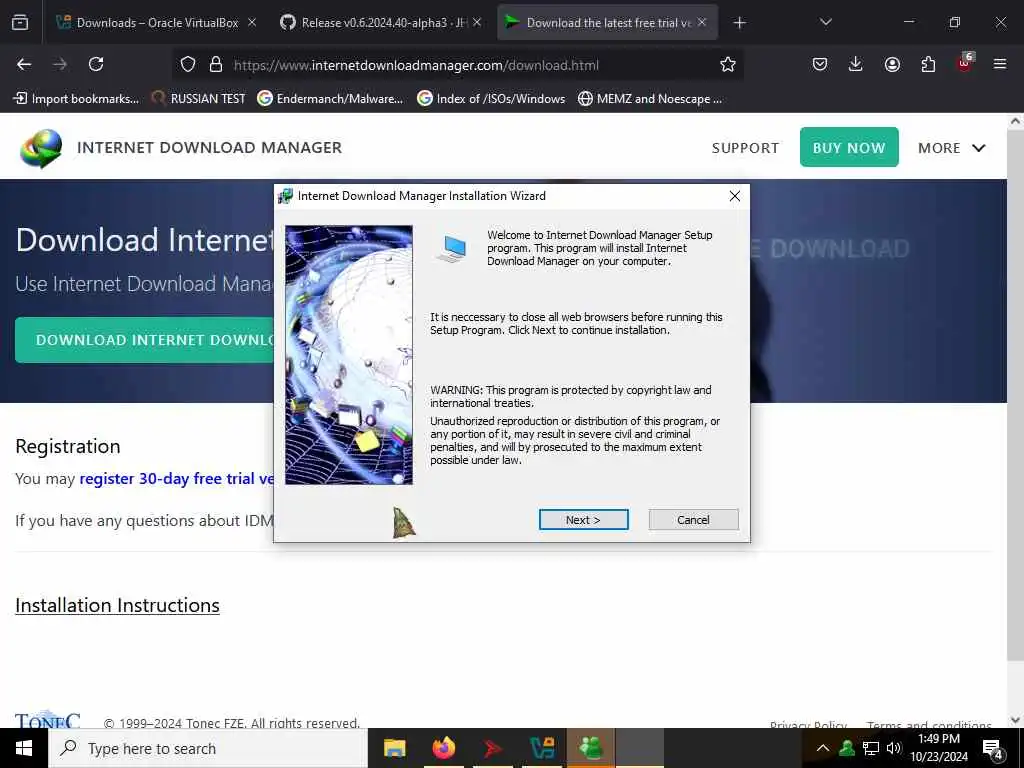Viewport: 1024px width, 768px height.
Task: Click the clock showing 1:49 PM
Action: pyautogui.click(x=939, y=748)
